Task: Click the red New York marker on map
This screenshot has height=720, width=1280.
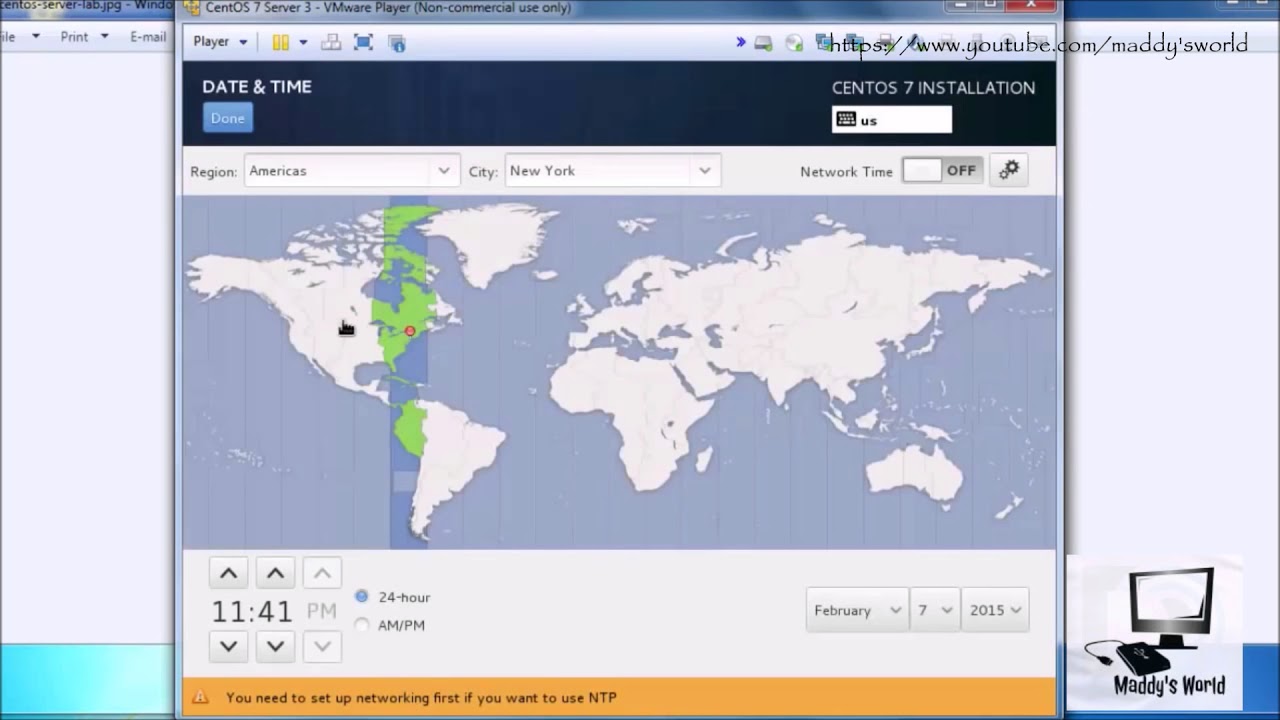Action: (410, 331)
